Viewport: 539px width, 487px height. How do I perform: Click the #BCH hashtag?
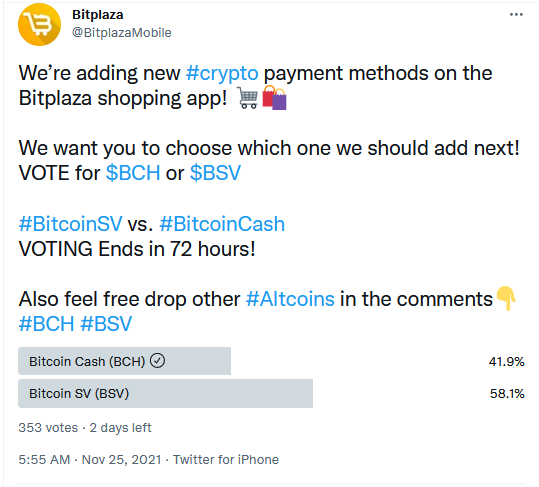click(46, 324)
